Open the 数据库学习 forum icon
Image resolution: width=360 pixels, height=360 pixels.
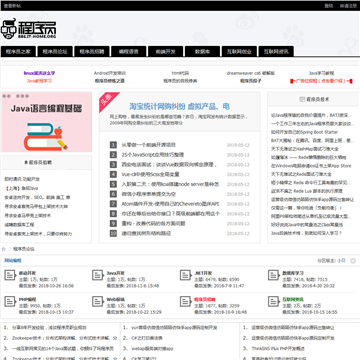[274, 275]
